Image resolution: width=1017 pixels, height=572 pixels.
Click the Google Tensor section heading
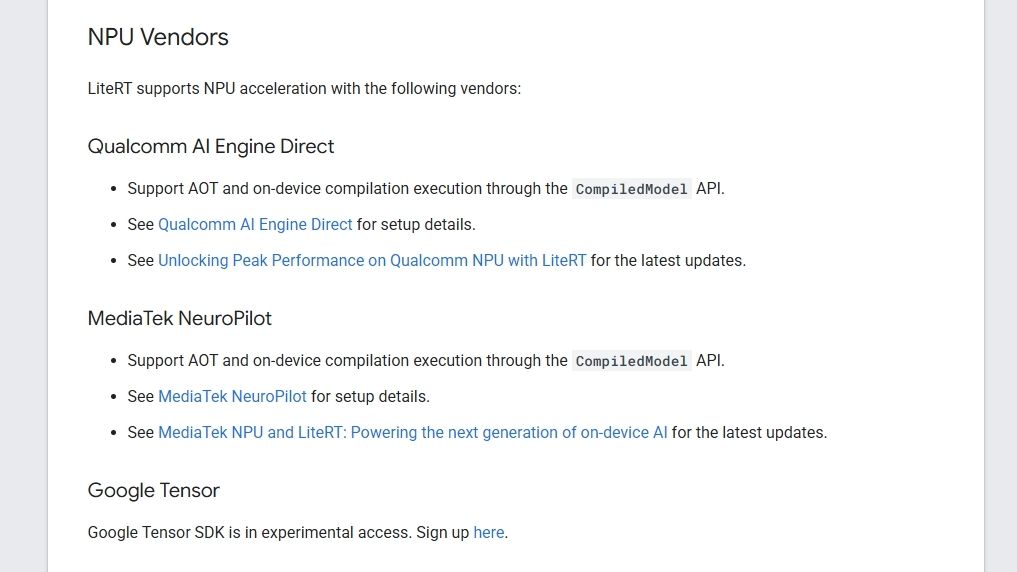click(x=154, y=490)
